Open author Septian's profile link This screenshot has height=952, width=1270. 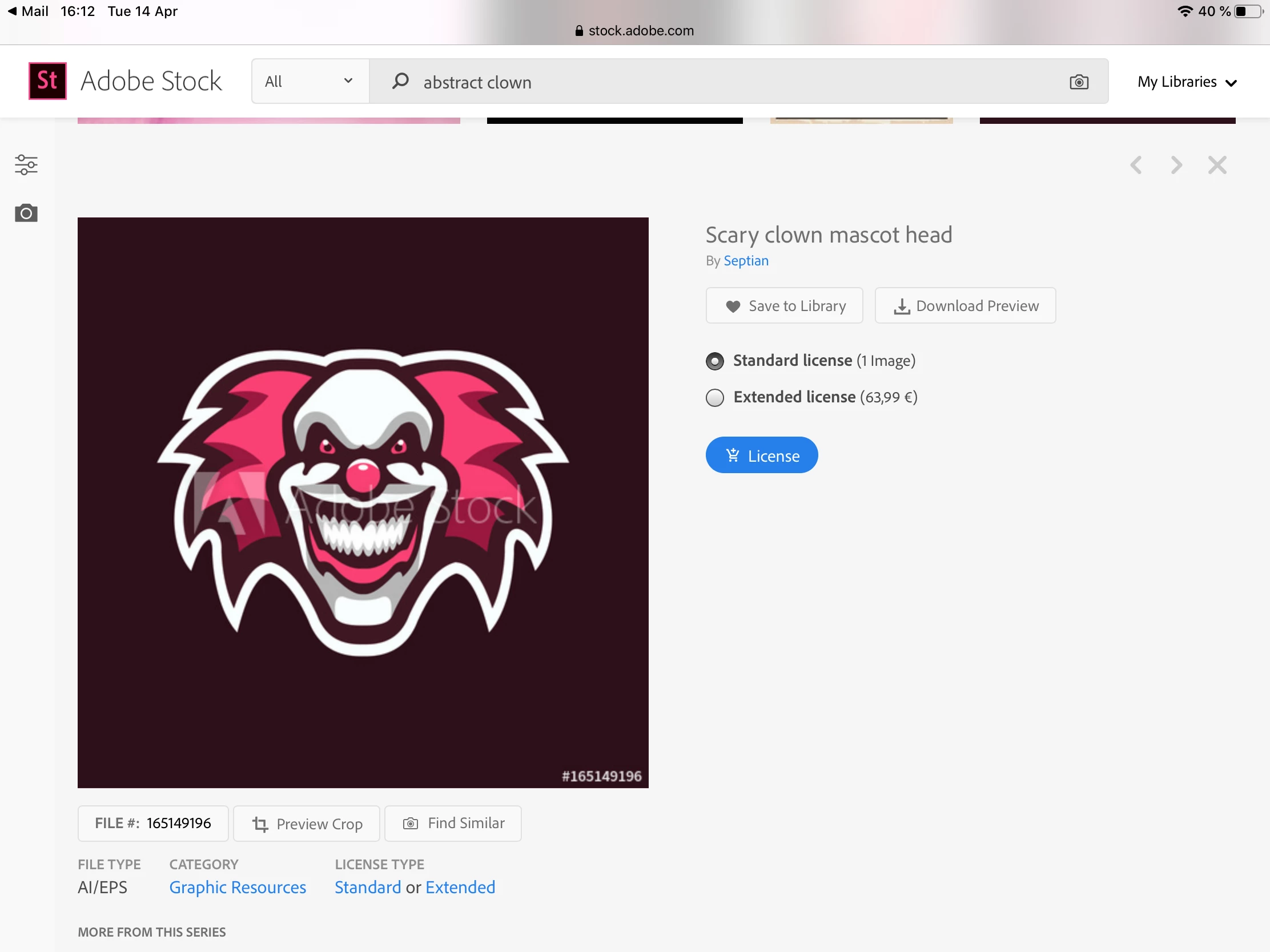(x=746, y=261)
